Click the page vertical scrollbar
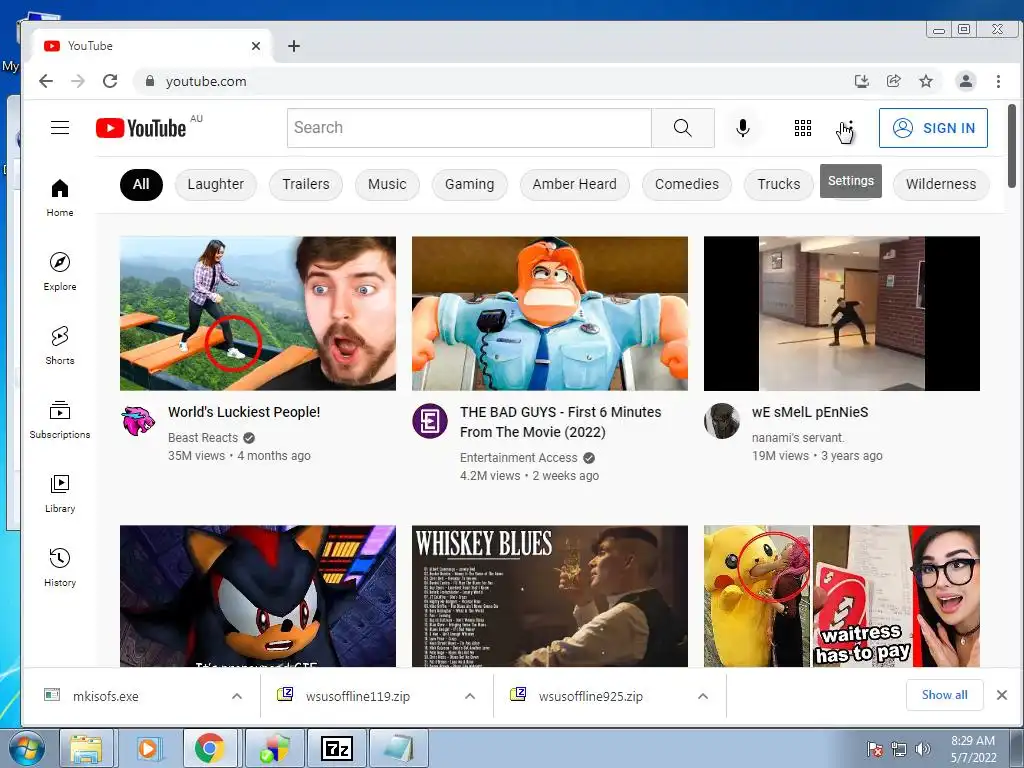The height and width of the screenshot is (768, 1024). [x=1012, y=145]
